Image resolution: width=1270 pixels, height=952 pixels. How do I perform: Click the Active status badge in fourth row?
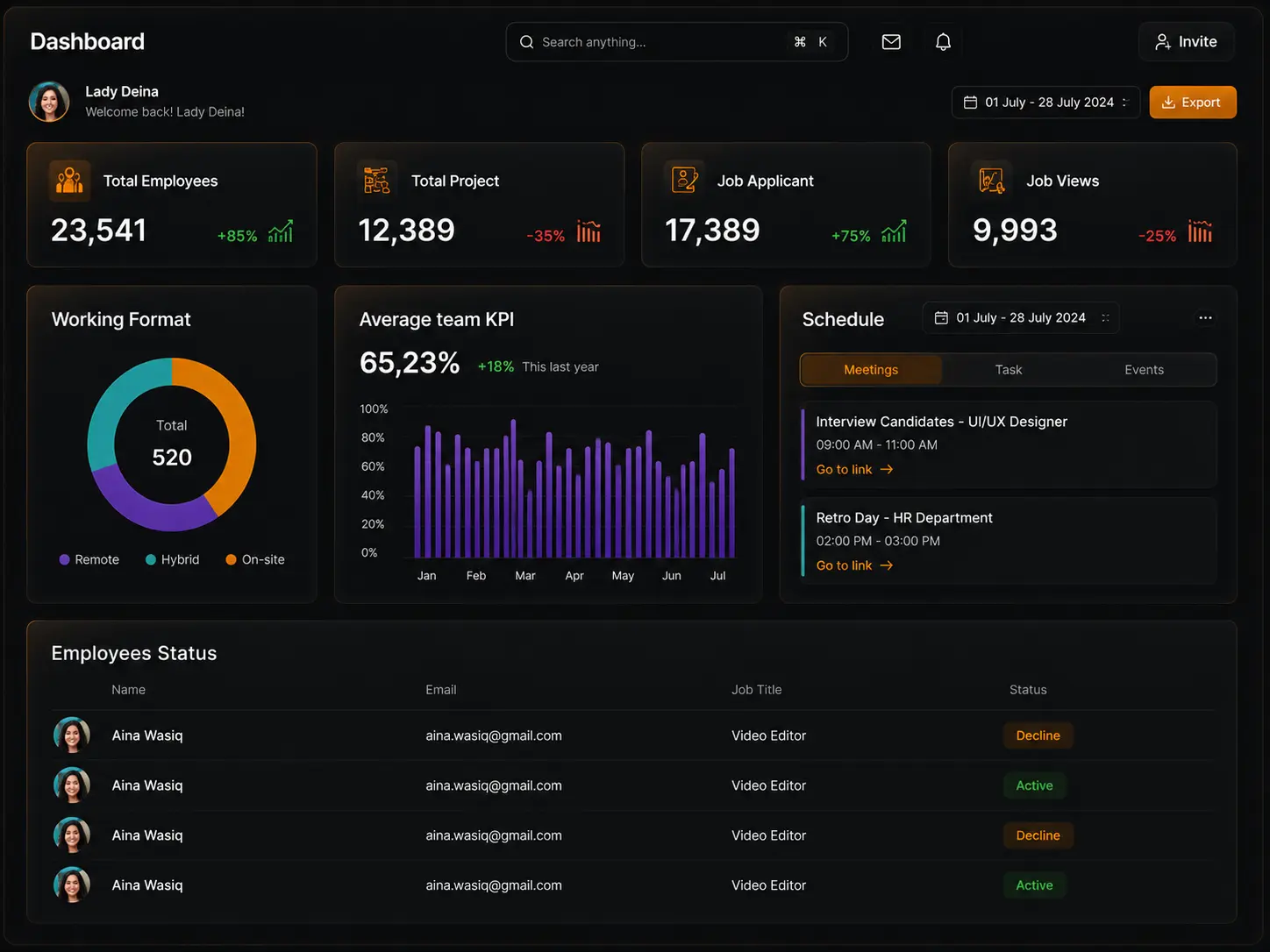[x=1034, y=885]
